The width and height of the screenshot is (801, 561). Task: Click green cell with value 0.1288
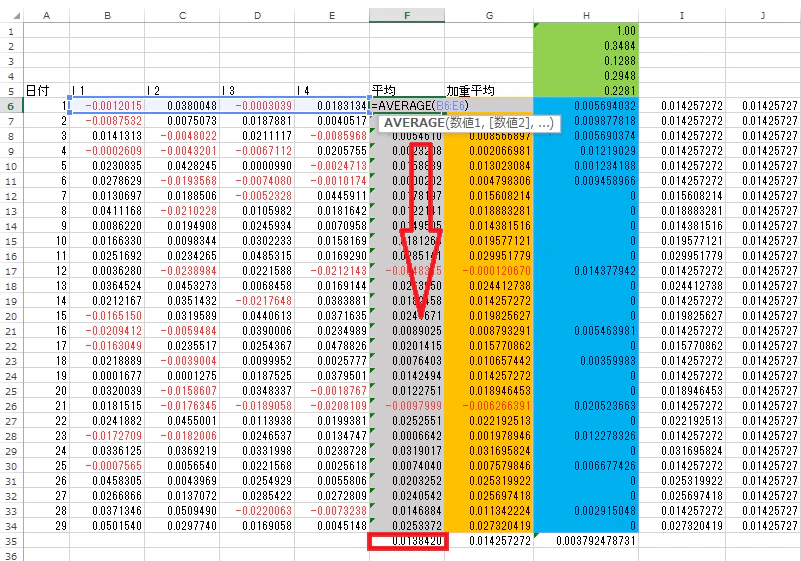pyautogui.click(x=586, y=61)
